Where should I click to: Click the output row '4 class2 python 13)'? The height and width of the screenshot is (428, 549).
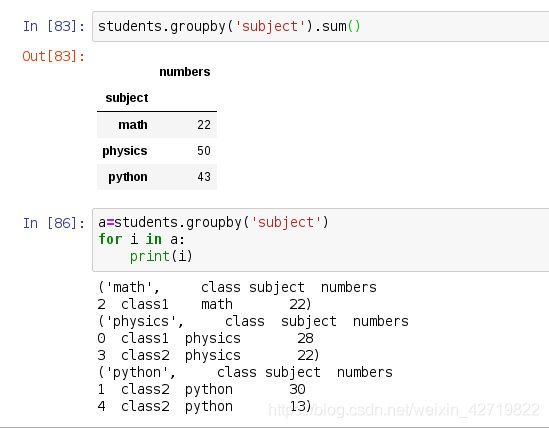(x=204, y=406)
